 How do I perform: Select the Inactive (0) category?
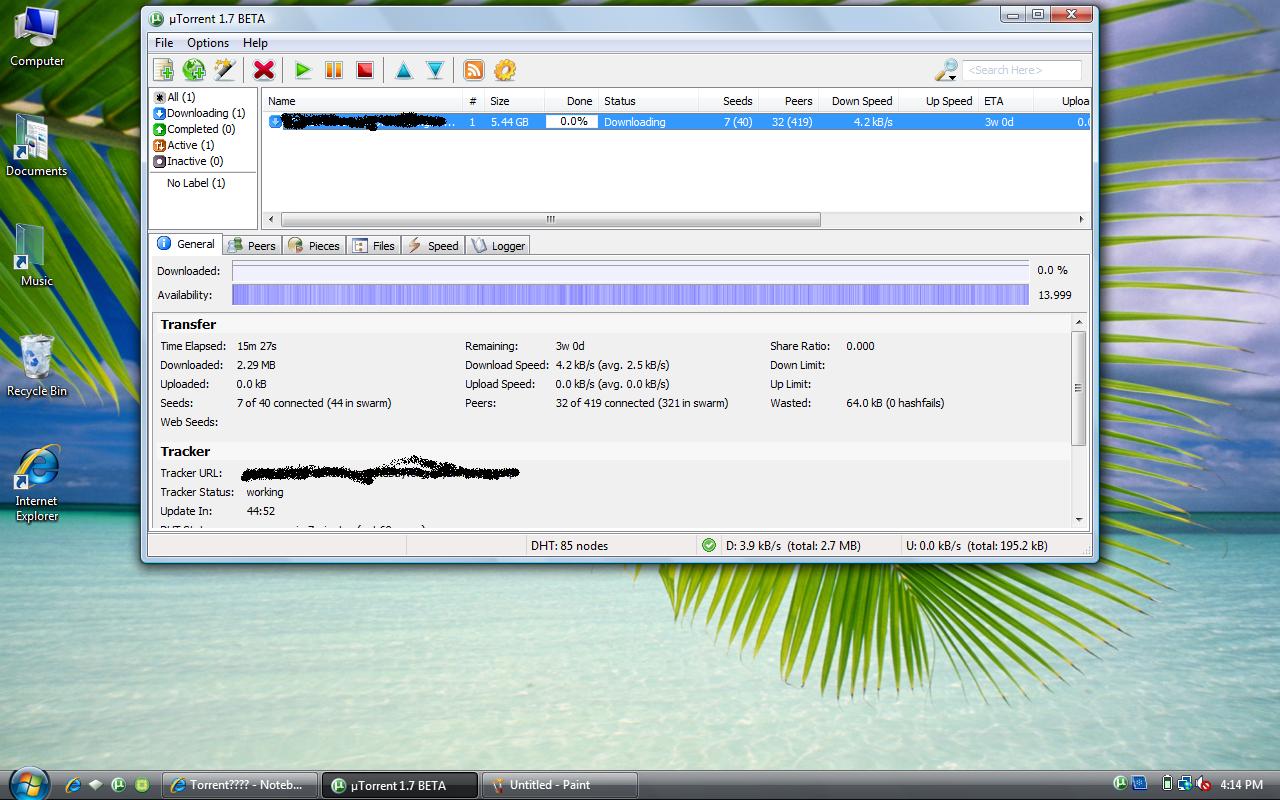187,161
